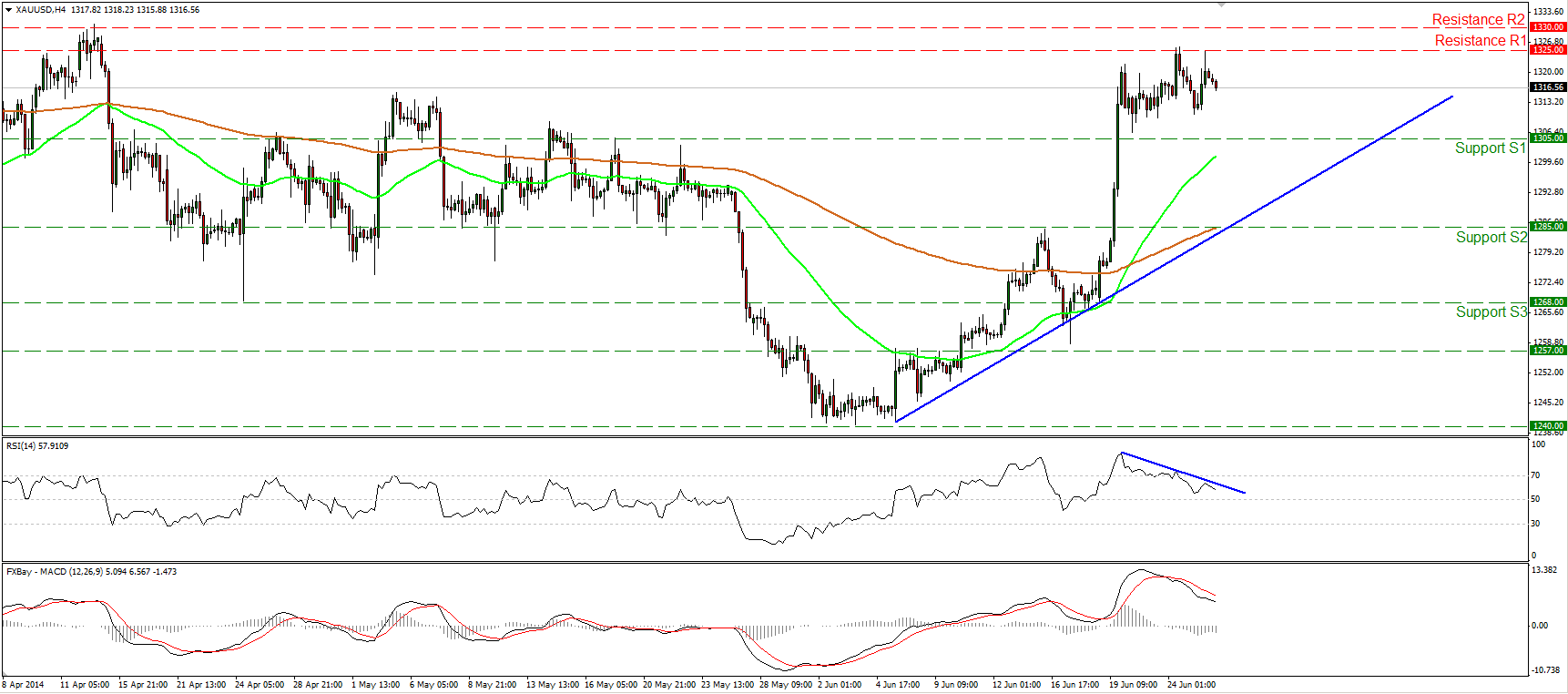Click the 28 May 09:00 time label

[786, 684]
